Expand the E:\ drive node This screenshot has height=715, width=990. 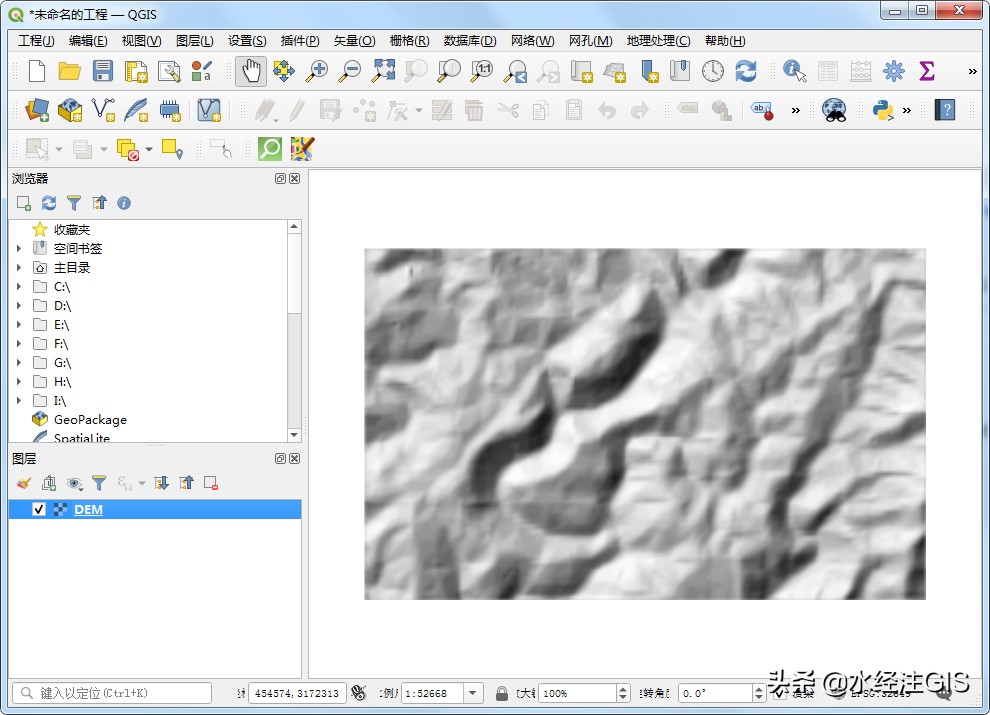(19, 324)
